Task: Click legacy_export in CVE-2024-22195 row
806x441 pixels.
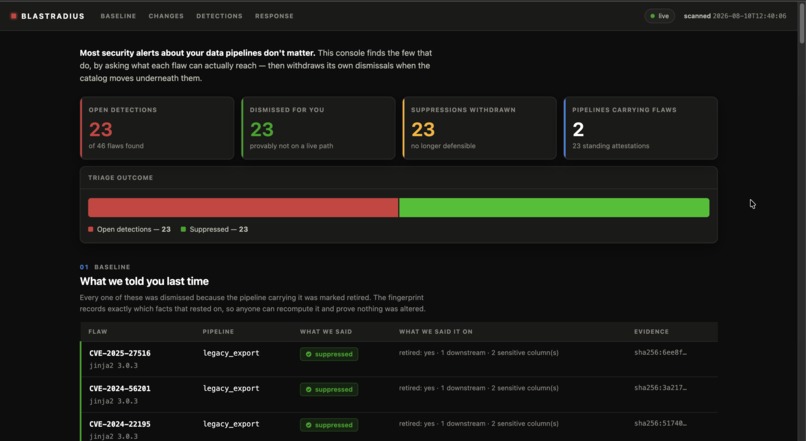Action: coord(231,424)
